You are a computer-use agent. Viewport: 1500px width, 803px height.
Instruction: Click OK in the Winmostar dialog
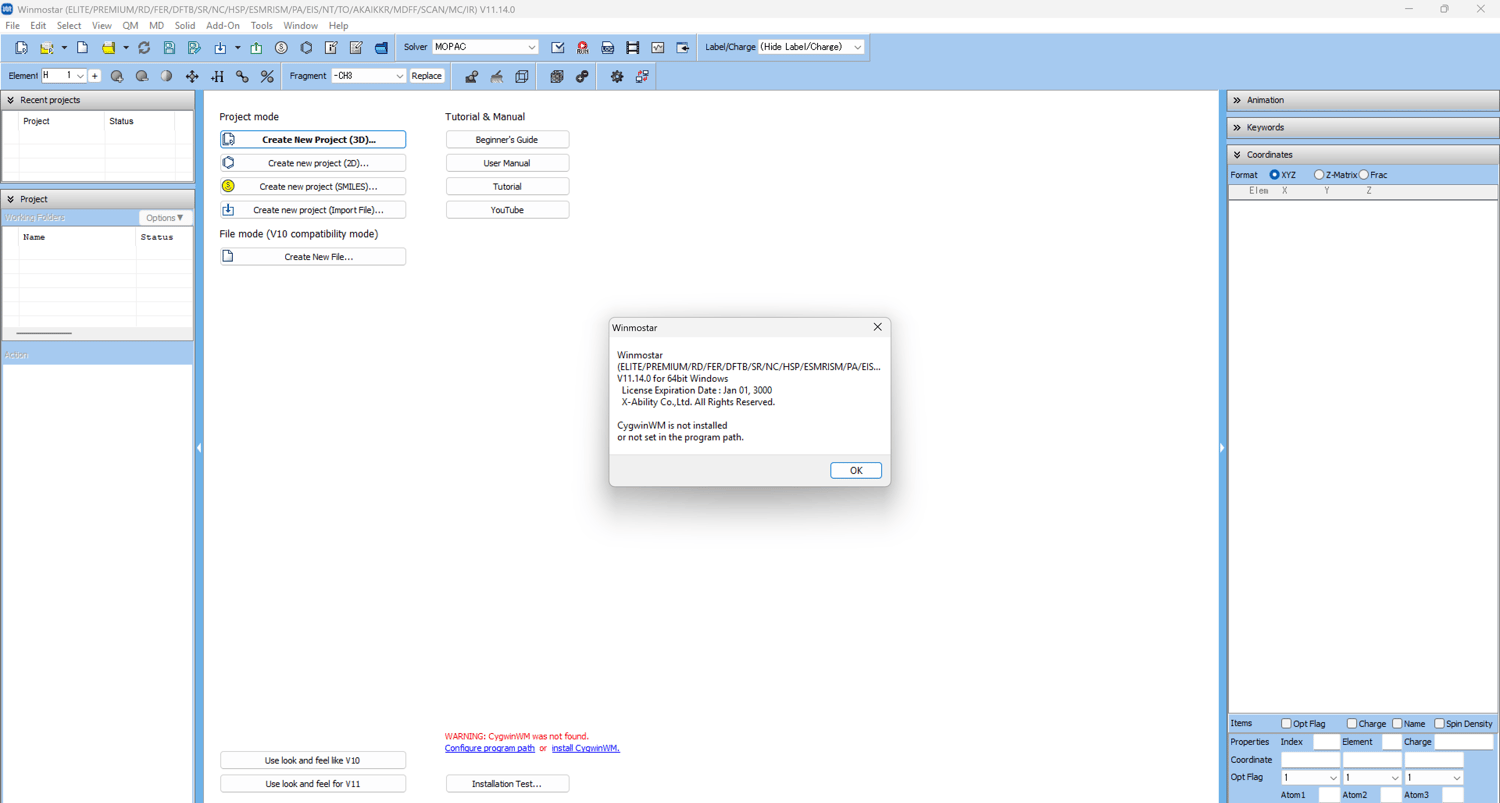[856, 471]
